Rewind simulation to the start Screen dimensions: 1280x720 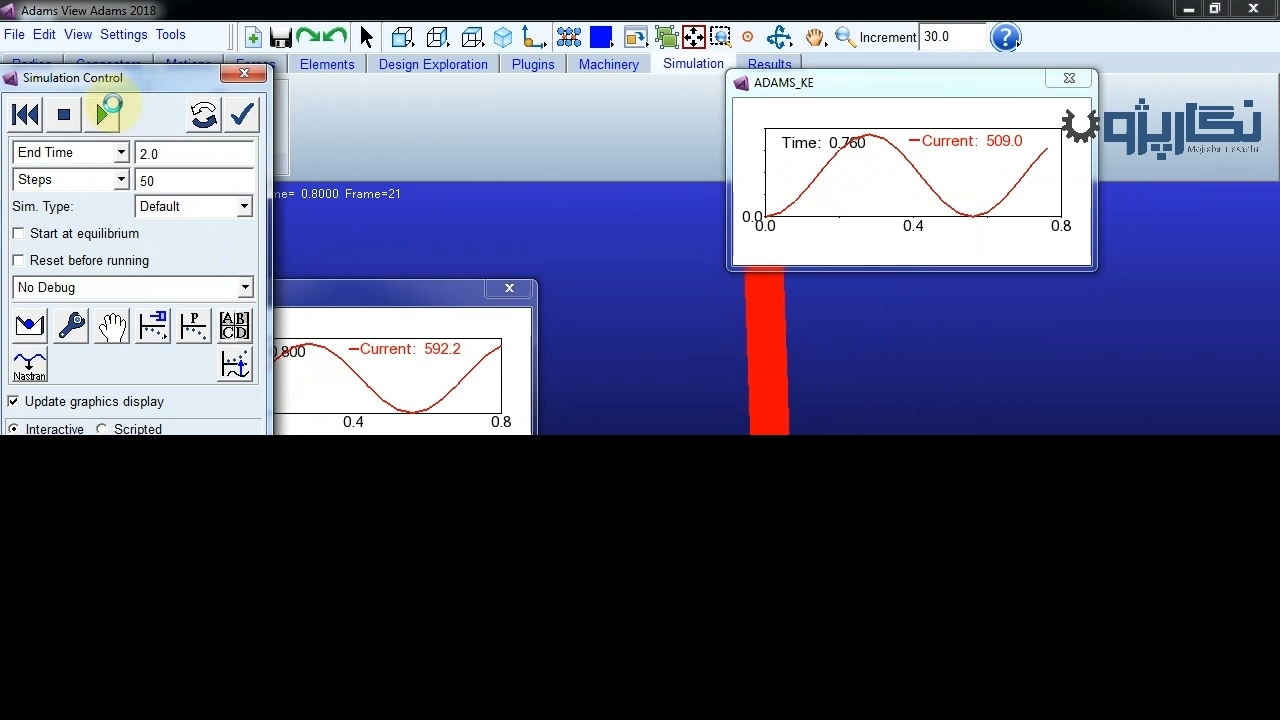[x=26, y=115]
